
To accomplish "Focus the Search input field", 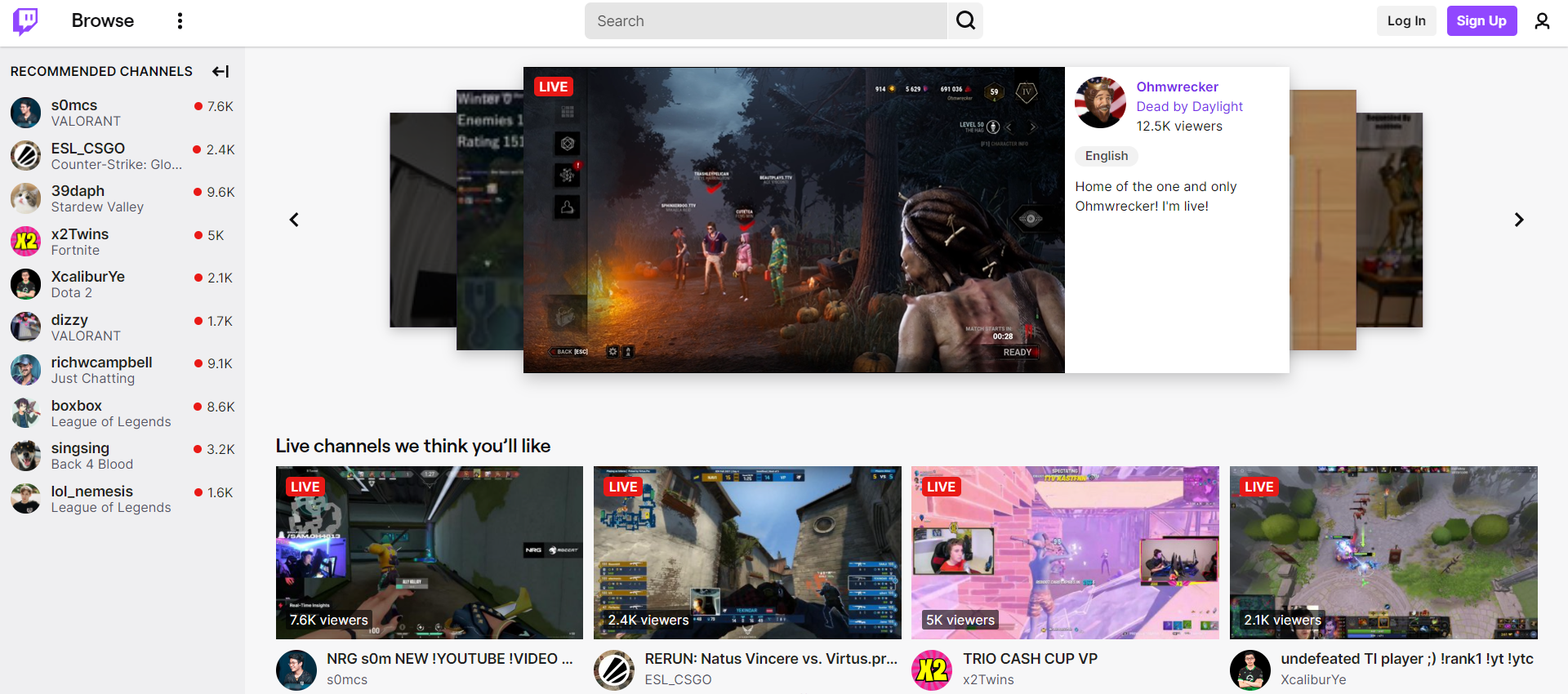I will coord(765,20).
